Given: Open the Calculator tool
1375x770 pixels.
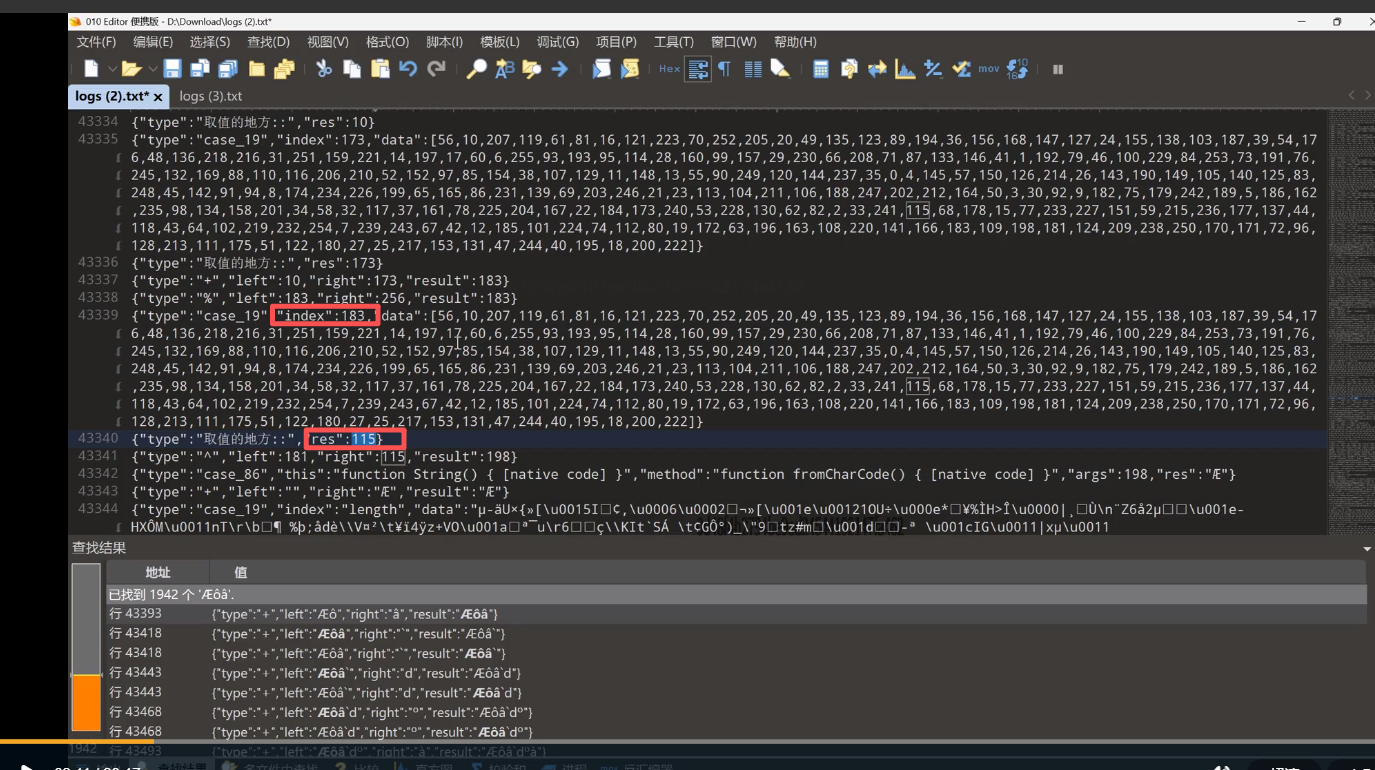Looking at the screenshot, I should tap(821, 69).
